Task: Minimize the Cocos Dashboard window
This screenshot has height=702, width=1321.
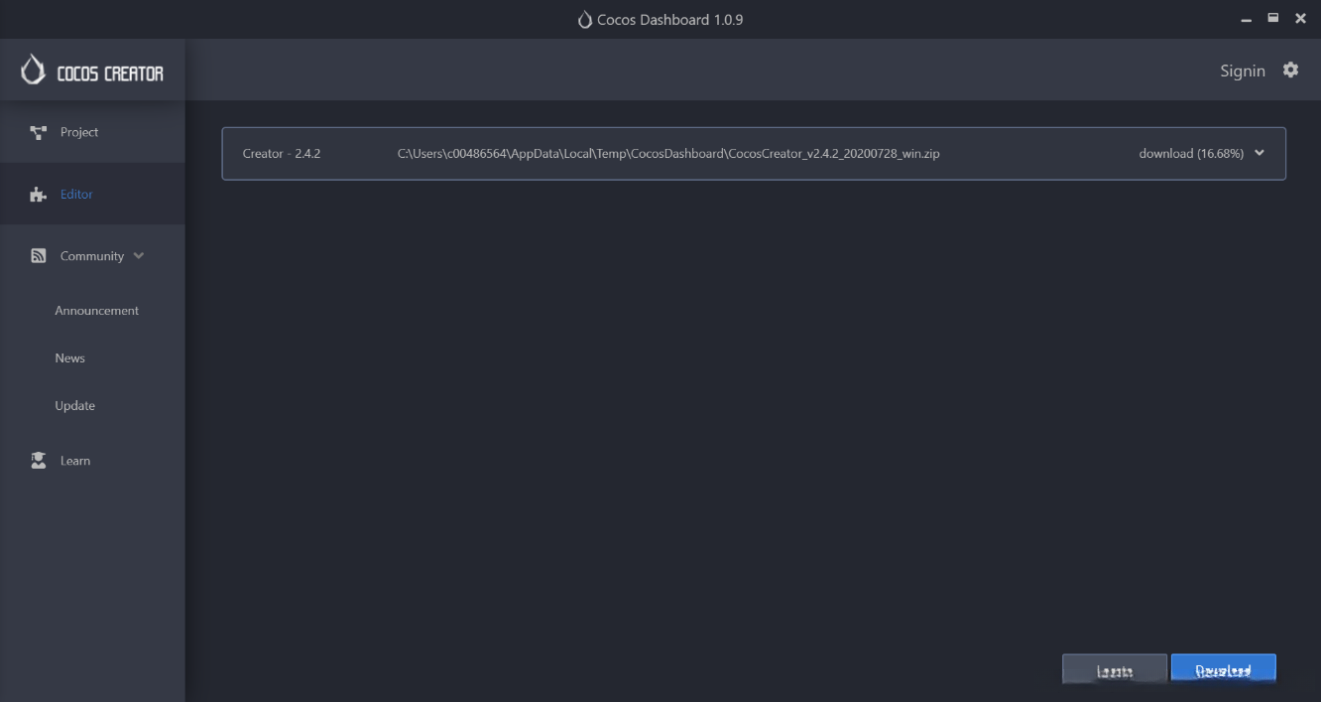Action: point(1246,20)
